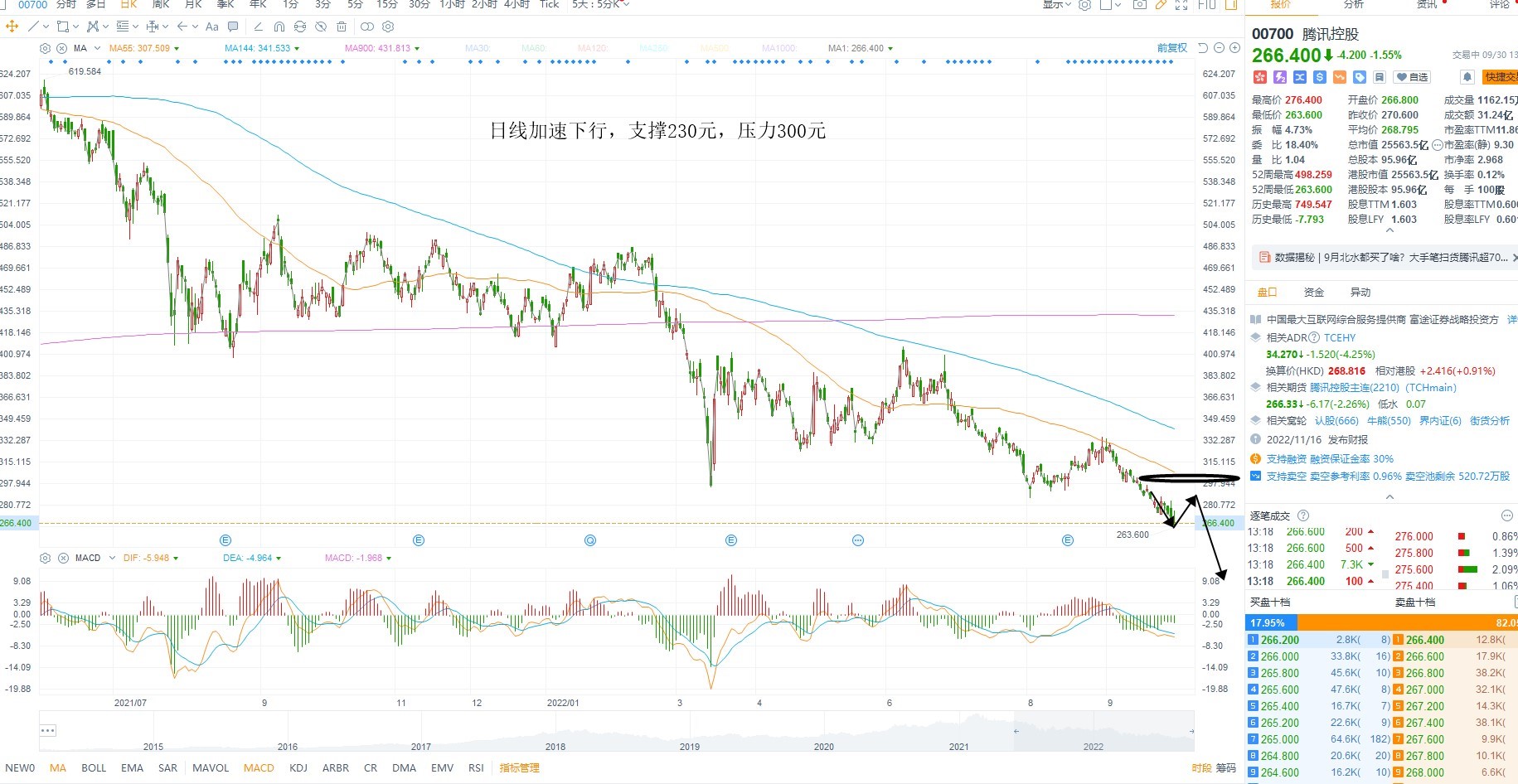This screenshot has height=784, width=1518.
Task: Open the MA indicator type dropdown
Action: point(97,48)
